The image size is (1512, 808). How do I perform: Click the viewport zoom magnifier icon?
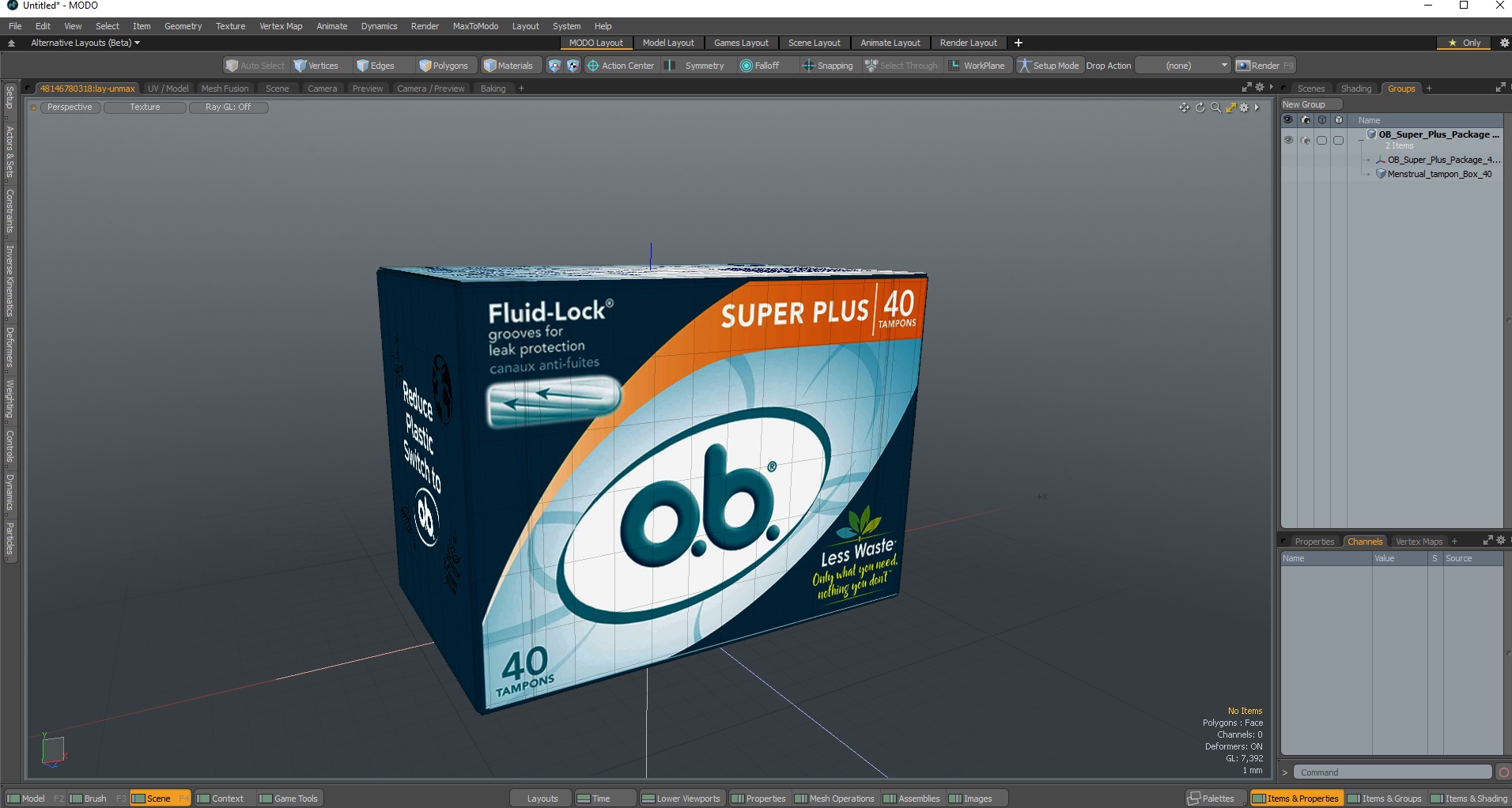(1215, 108)
